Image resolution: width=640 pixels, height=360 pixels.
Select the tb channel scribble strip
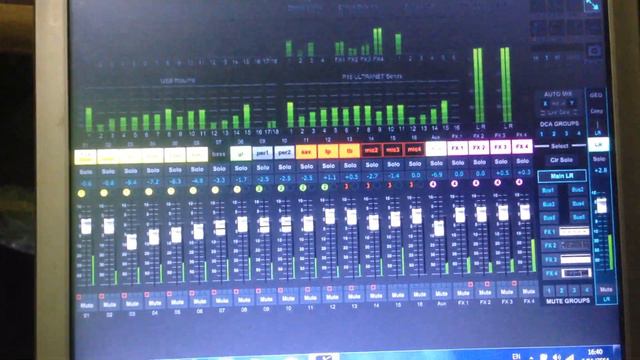[x=350, y=151]
